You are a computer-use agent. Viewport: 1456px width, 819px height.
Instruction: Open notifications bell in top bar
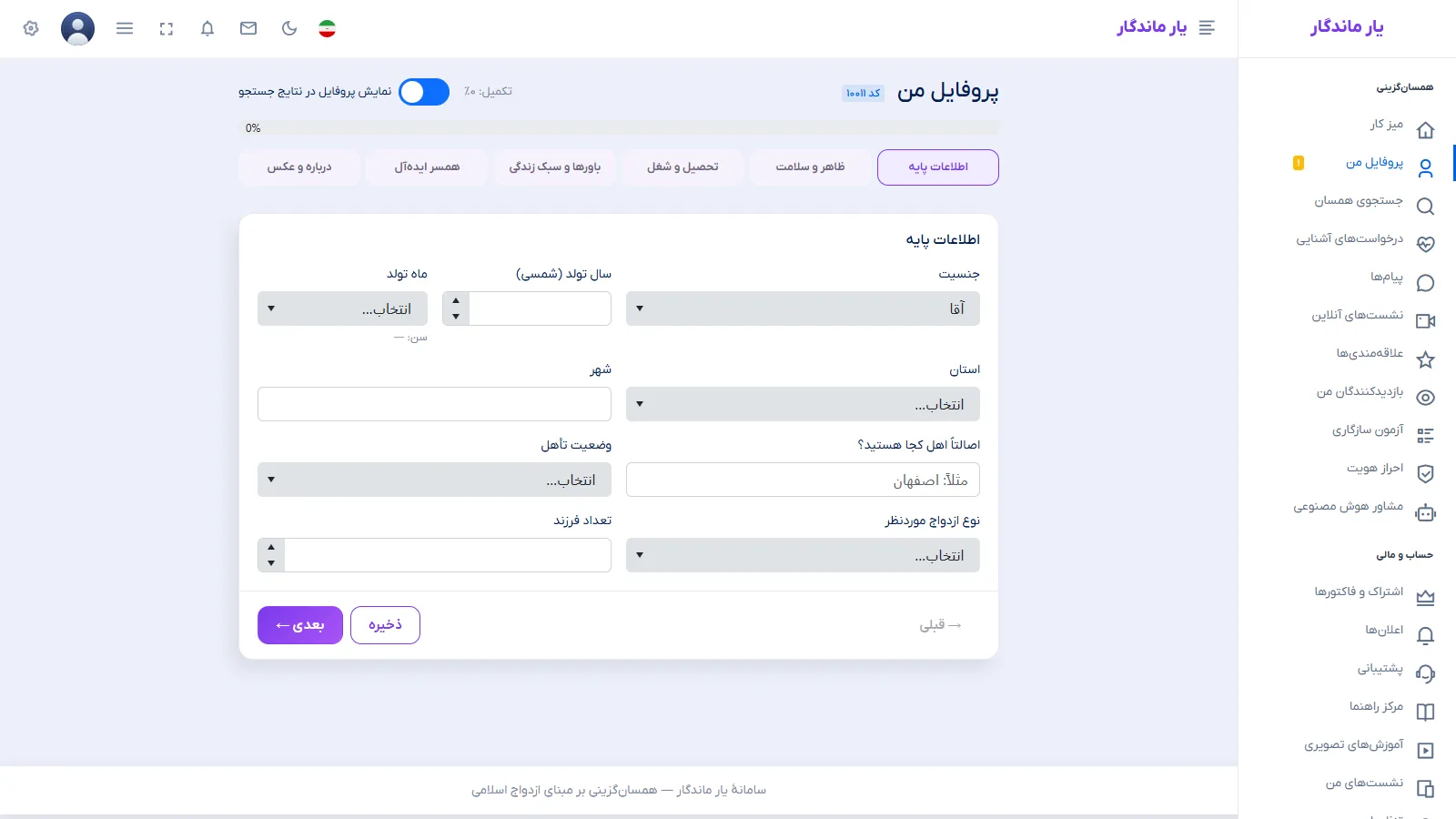coord(207,28)
